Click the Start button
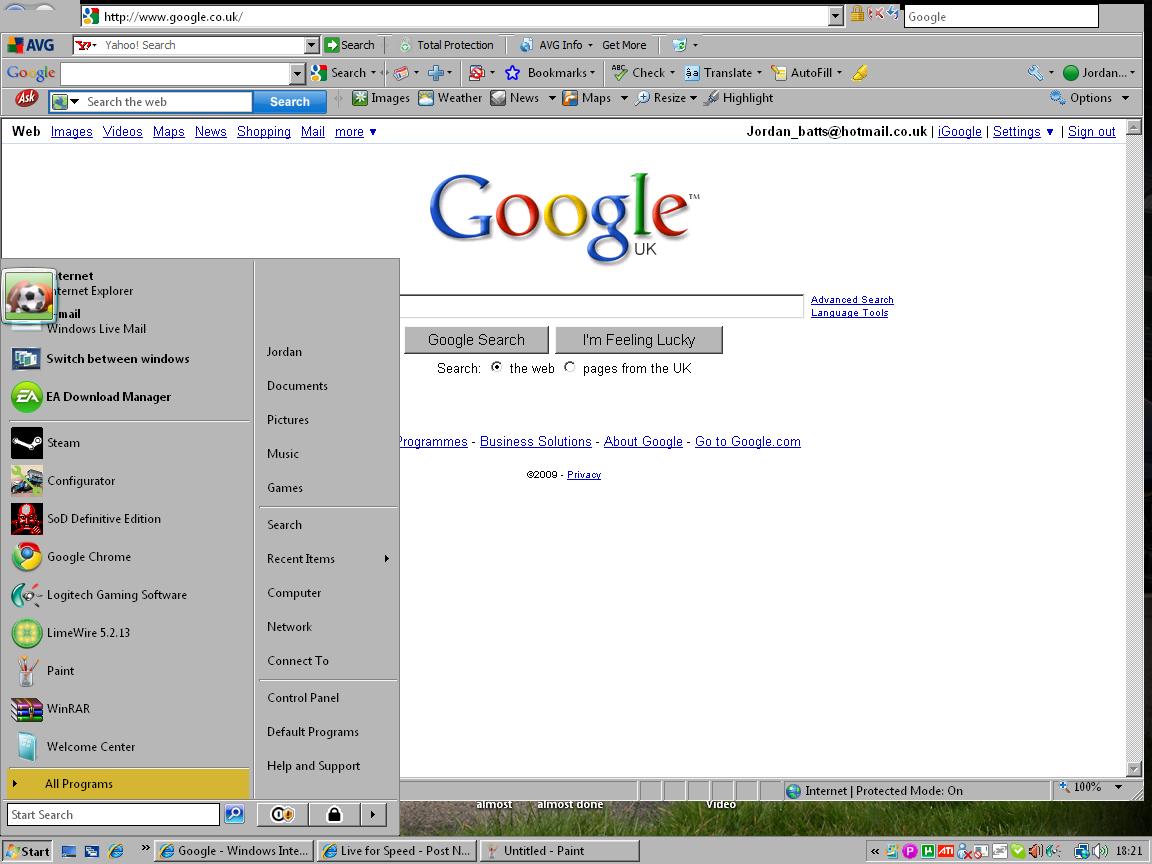 (x=28, y=852)
